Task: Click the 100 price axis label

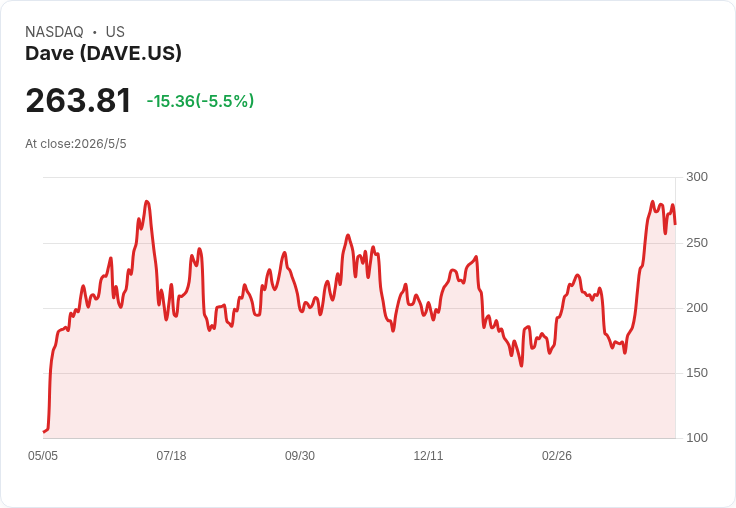Action: (697, 438)
